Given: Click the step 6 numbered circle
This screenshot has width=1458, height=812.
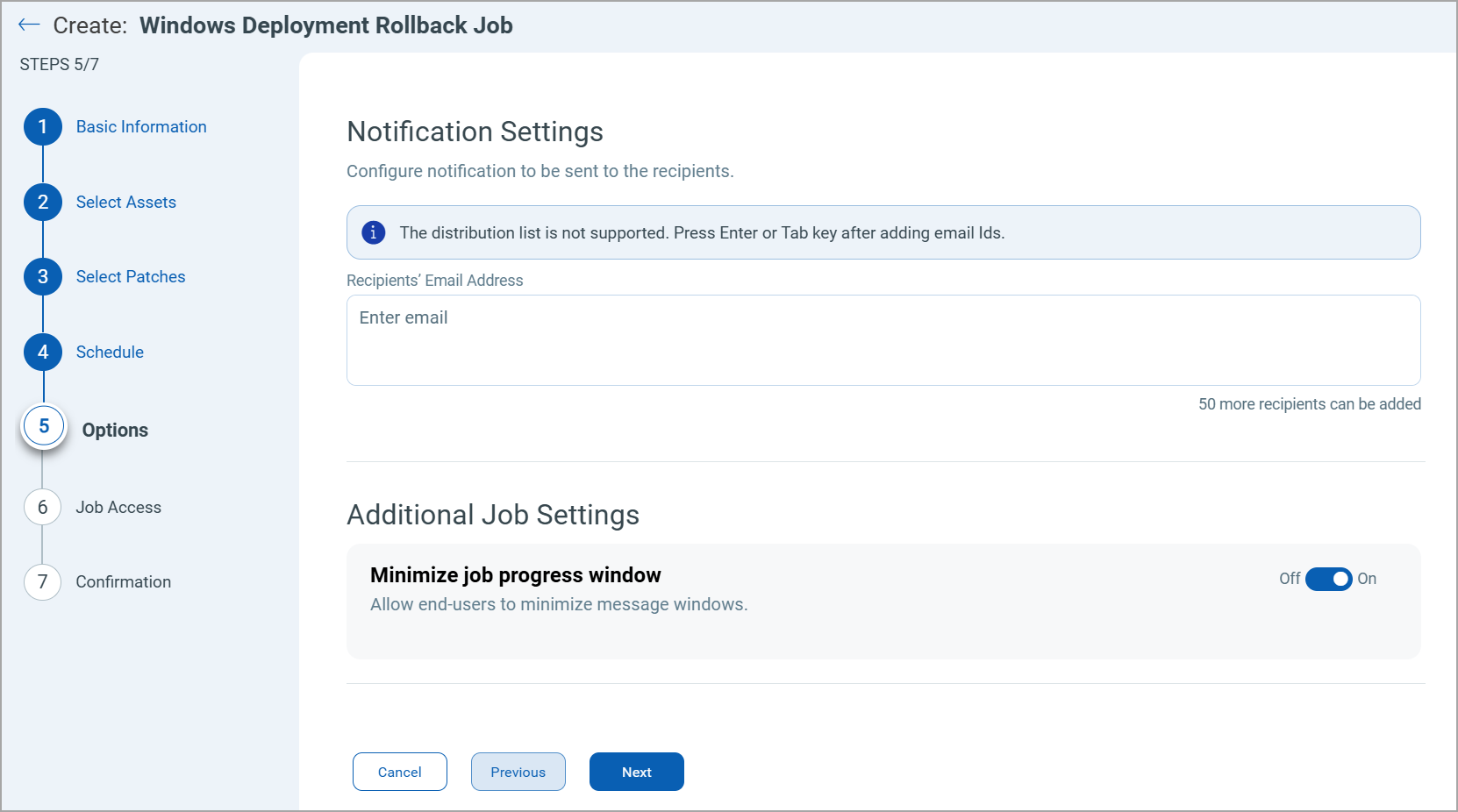Looking at the screenshot, I should [x=42, y=507].
